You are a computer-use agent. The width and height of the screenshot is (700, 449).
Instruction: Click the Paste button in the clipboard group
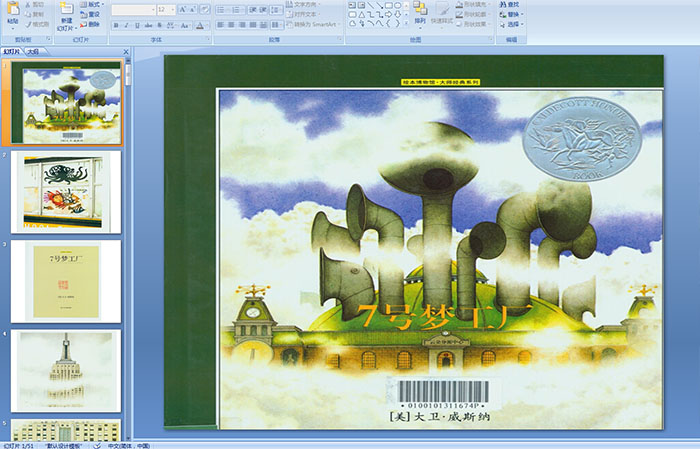pyautogui.click(x=13, y=16)
